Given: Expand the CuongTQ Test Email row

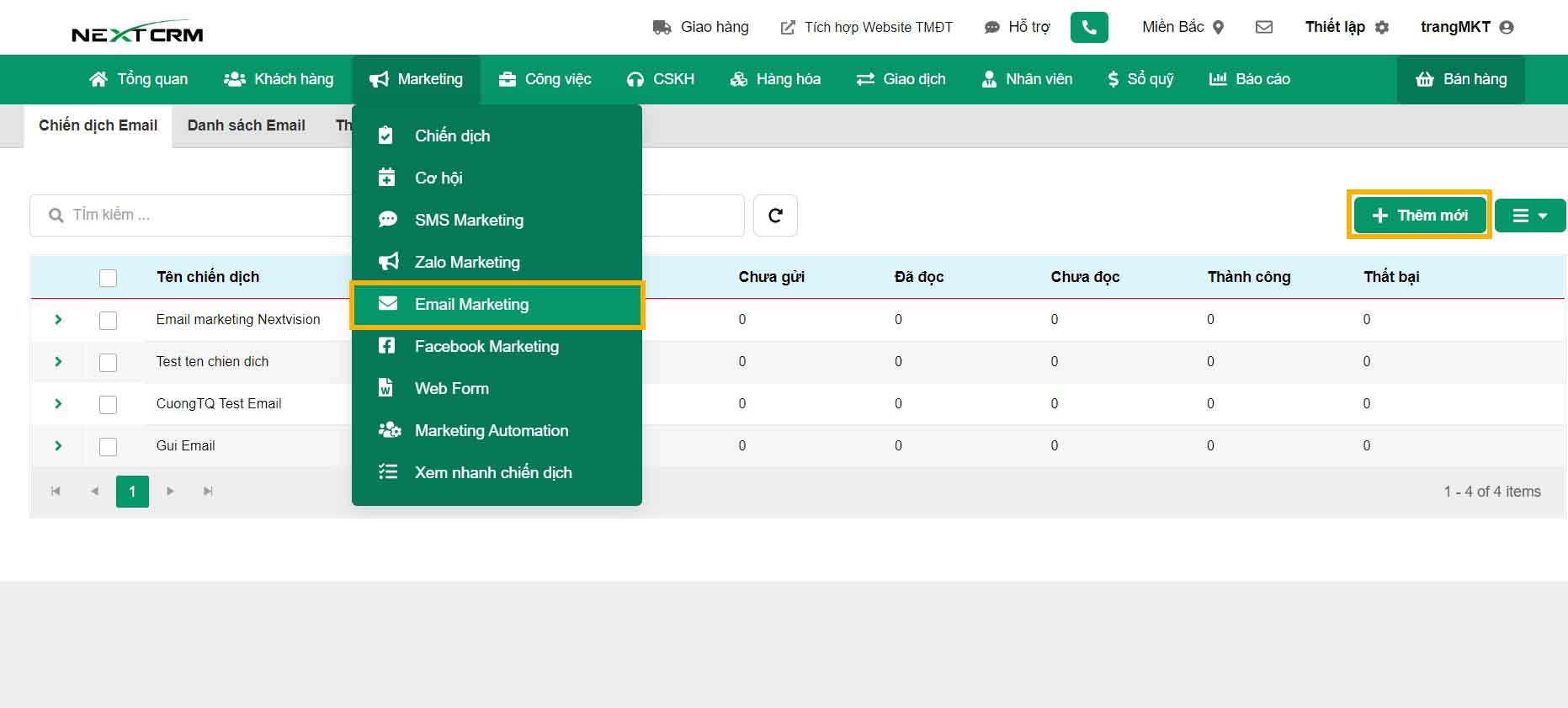Looking at the screenshot, I should point(58,404).
